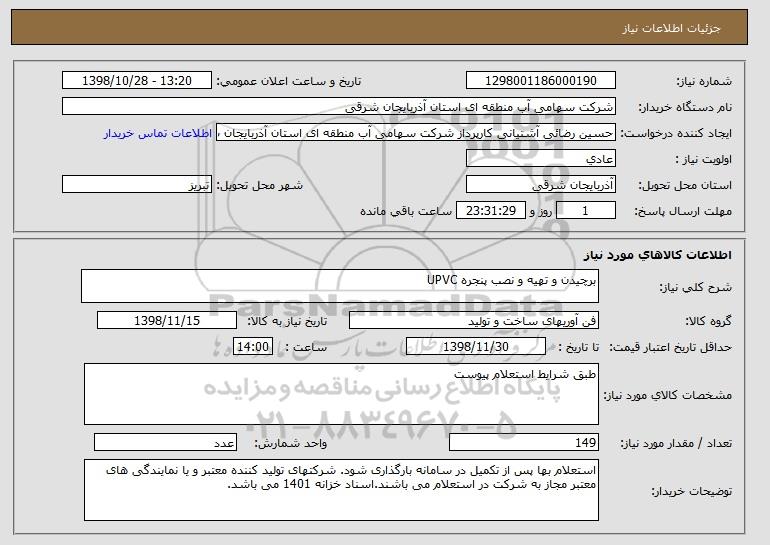Click the remaining time field 23:31:29
This screenshot has height=545, width=770.
pos(491,211)
